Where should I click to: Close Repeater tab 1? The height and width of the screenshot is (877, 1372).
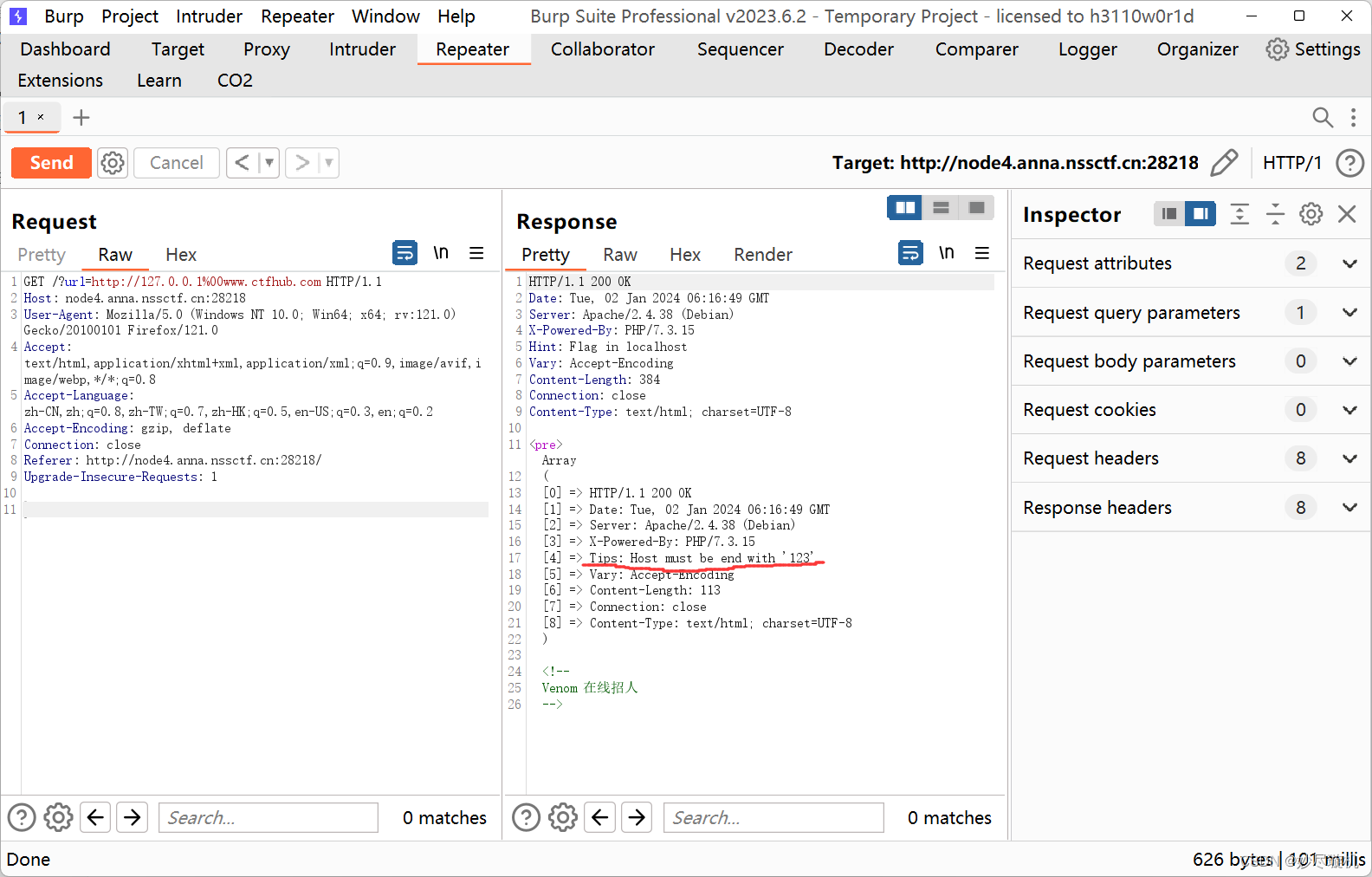[x=41, y=117]
